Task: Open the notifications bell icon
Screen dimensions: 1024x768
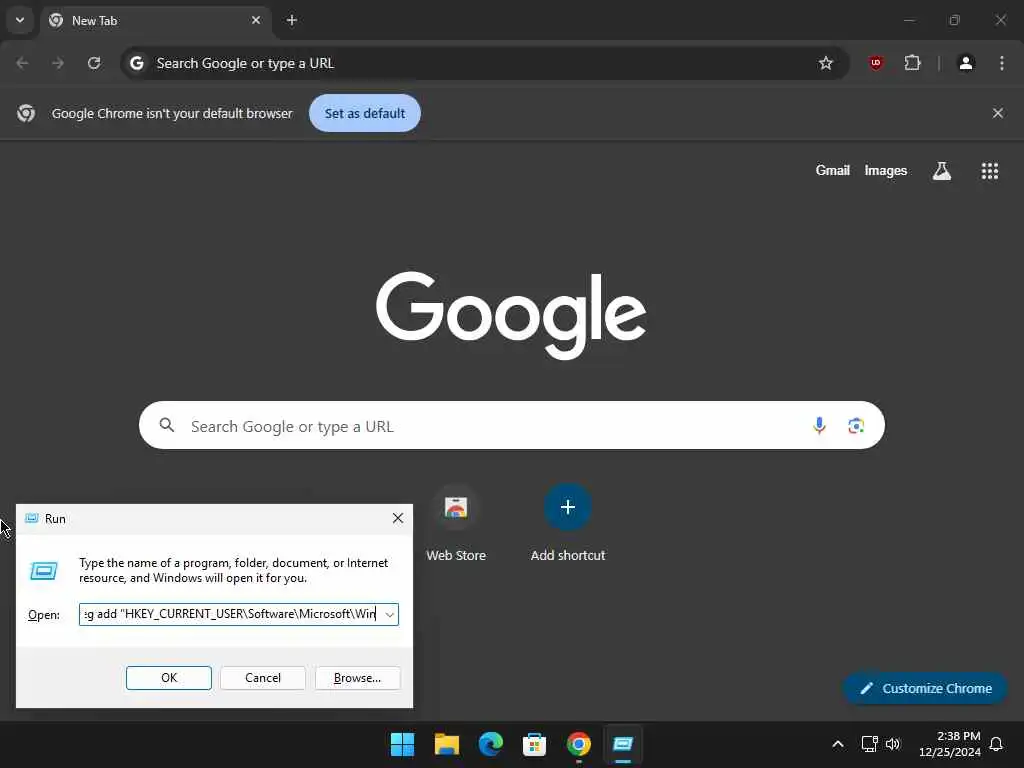Action: point(996,744)
